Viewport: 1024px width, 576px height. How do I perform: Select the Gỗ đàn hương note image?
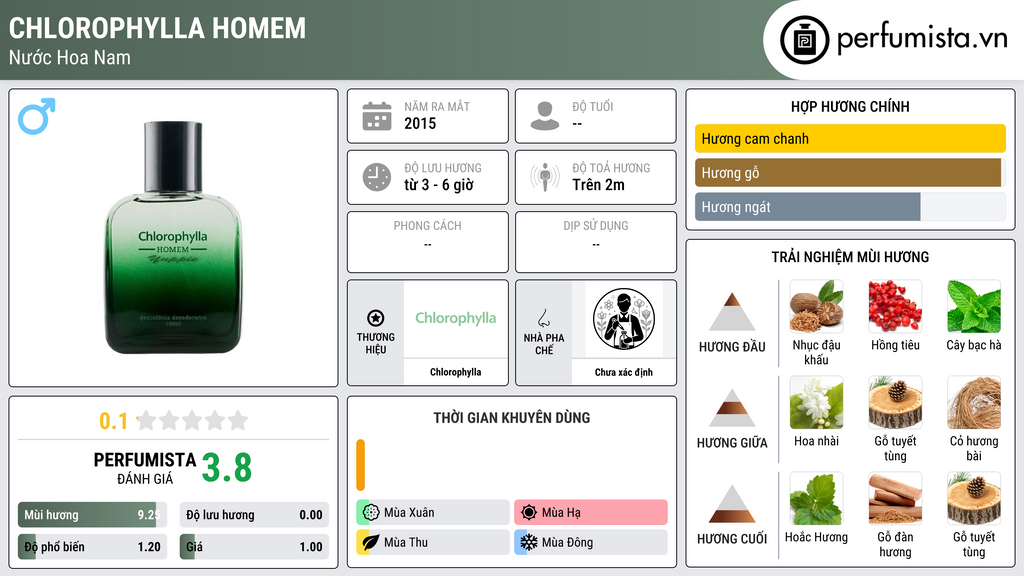tap(895, 498)
